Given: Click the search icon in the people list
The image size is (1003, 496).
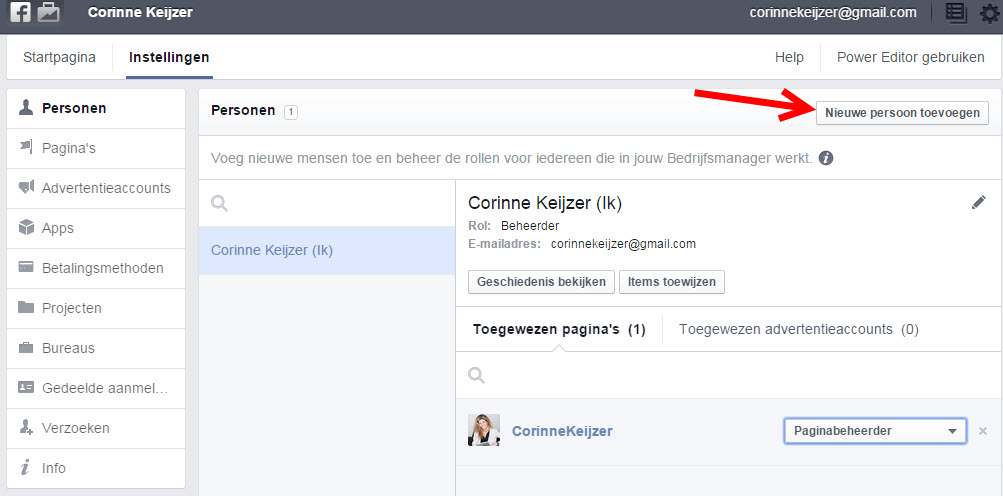Looking at the screenshot, I should click(219, 204).
